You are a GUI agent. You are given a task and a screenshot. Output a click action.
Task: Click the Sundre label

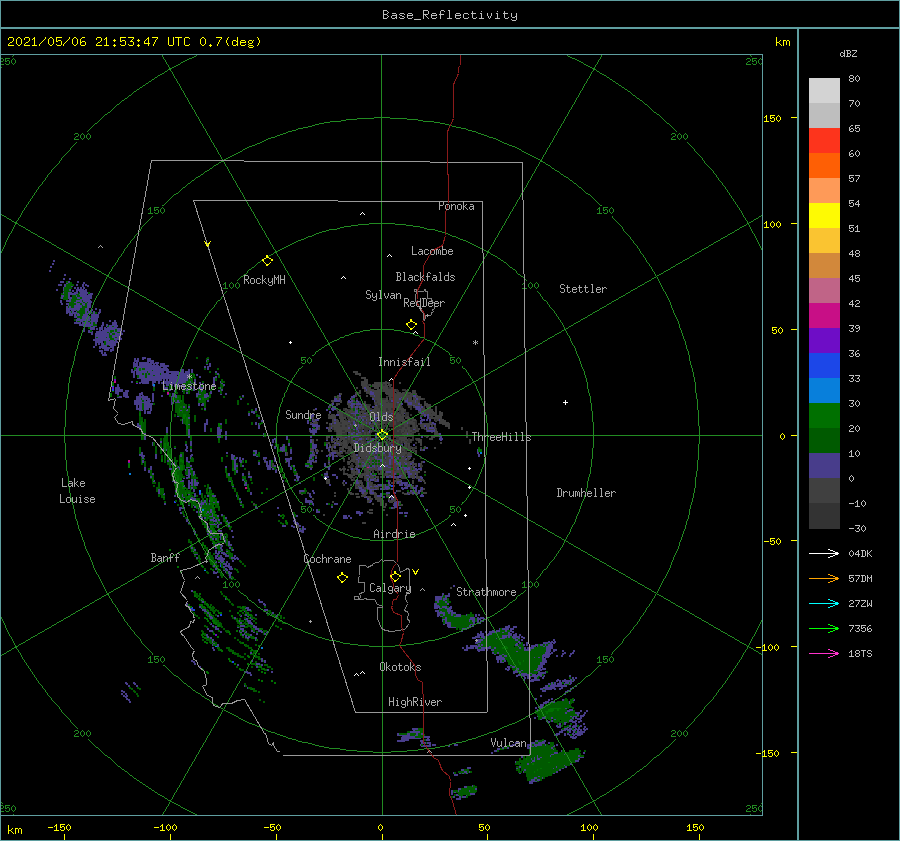[303, 414]
